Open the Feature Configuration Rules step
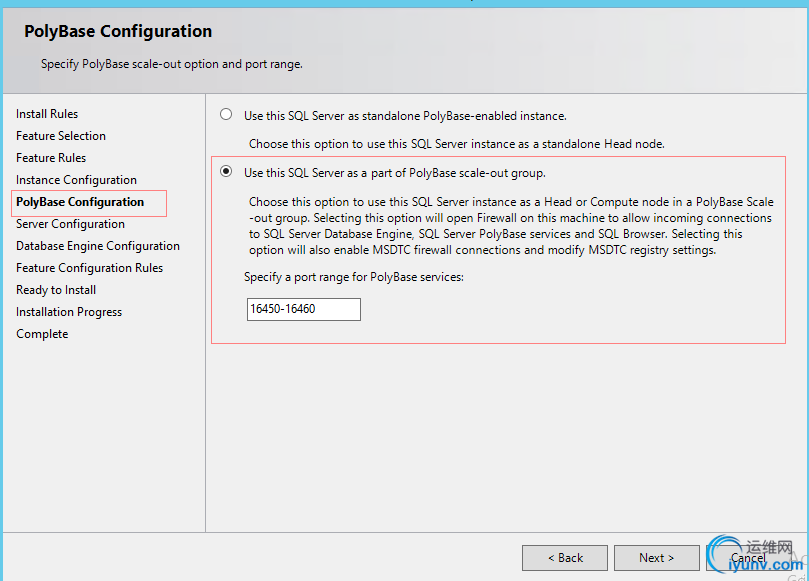Viewport: 809px width, 581px height. point(89,268)
